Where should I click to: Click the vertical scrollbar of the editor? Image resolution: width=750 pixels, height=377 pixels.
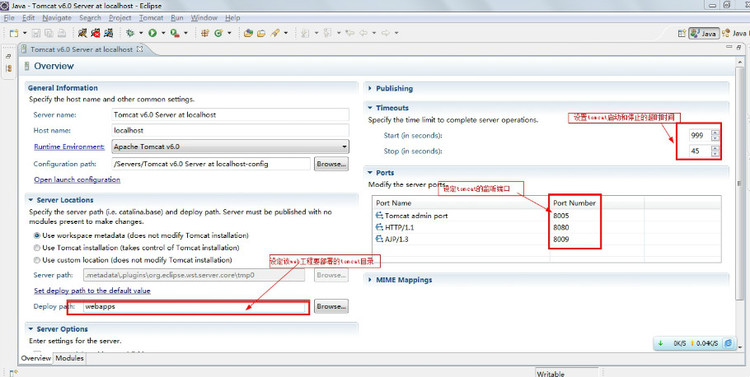pyautogui.click(x=739, y=184)
